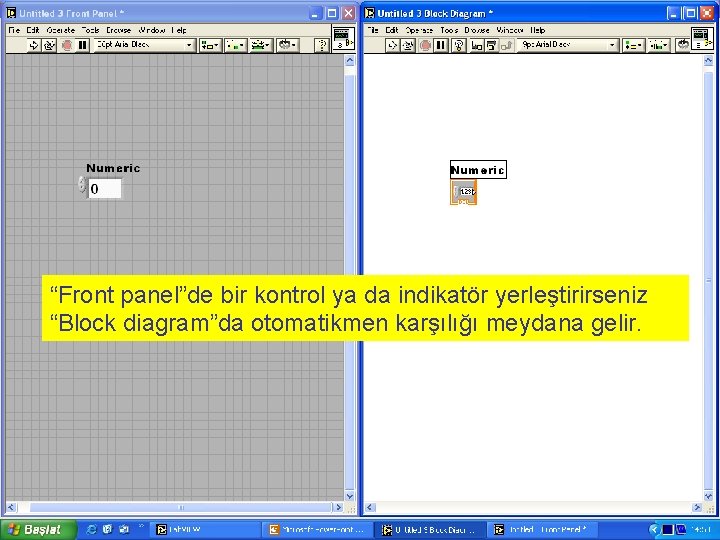
Task: Click the Front Panel horizontal scrollbar left arrow
Action: pos(11,507)
